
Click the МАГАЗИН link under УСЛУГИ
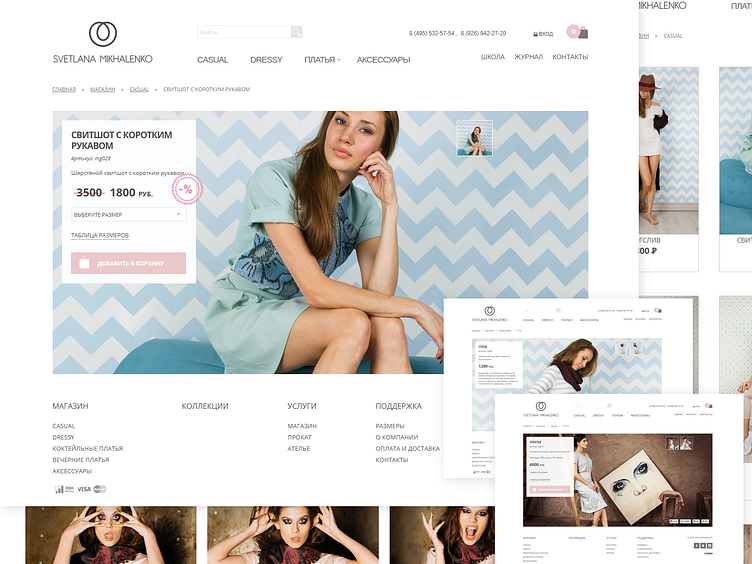[x=302, y=426]
